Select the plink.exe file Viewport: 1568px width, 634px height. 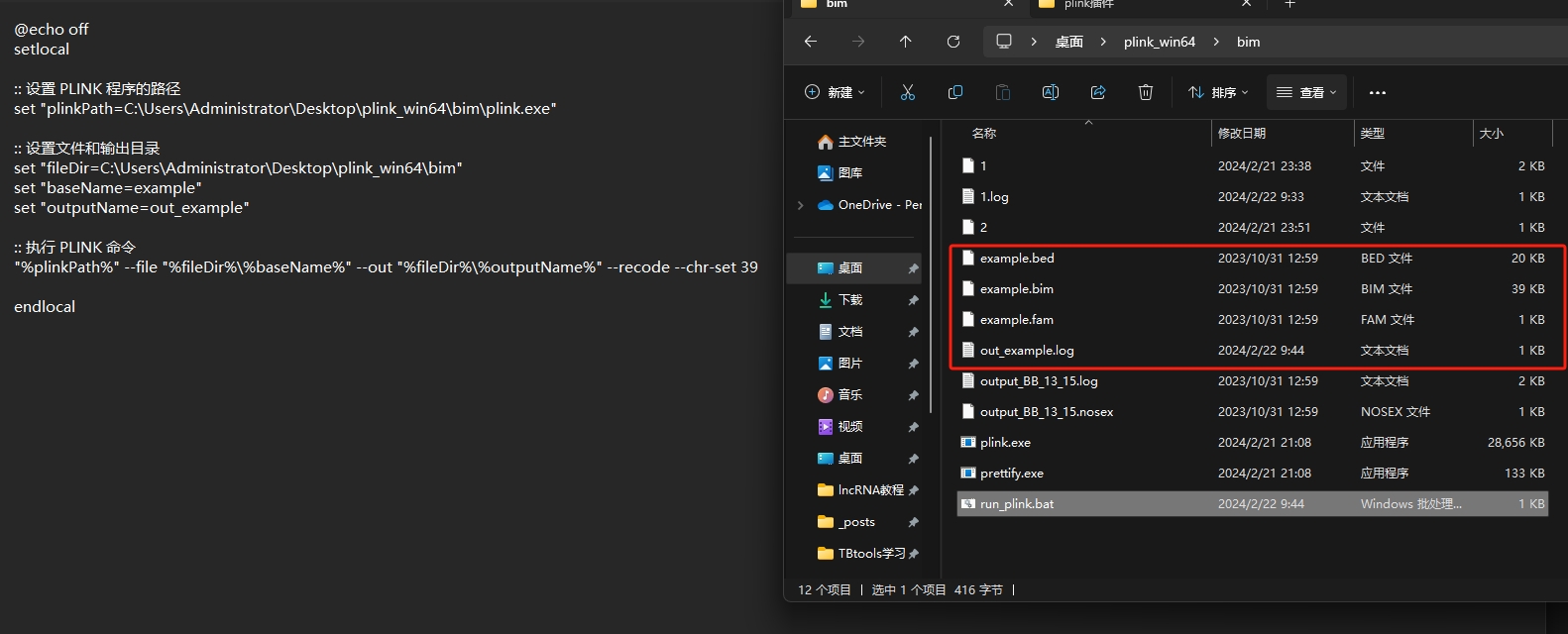point(1005,443)
